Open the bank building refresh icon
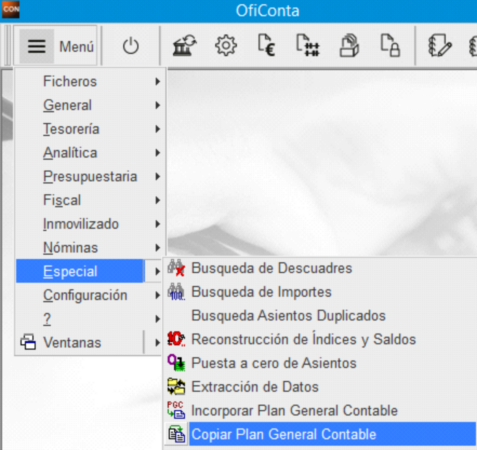 (x=185, y=46)
